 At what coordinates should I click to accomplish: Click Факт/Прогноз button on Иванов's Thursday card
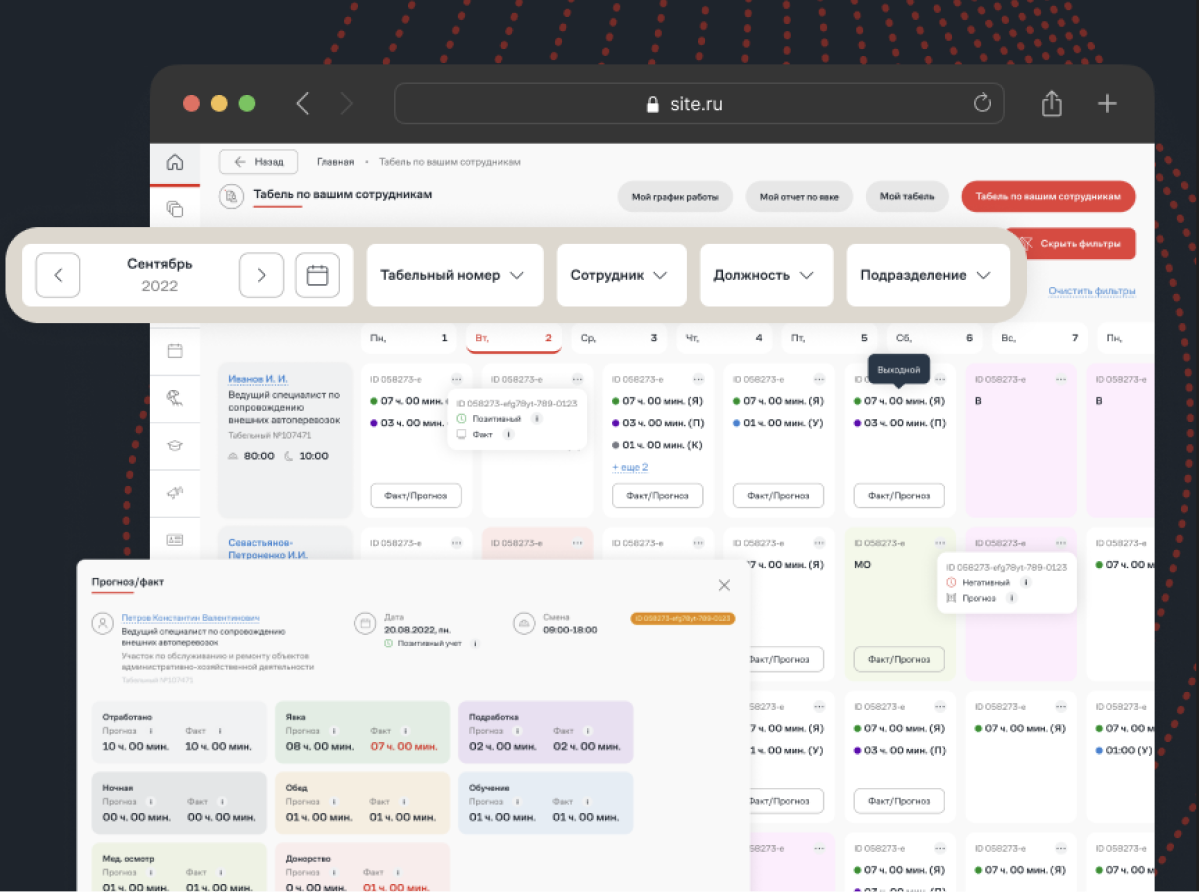778,495
